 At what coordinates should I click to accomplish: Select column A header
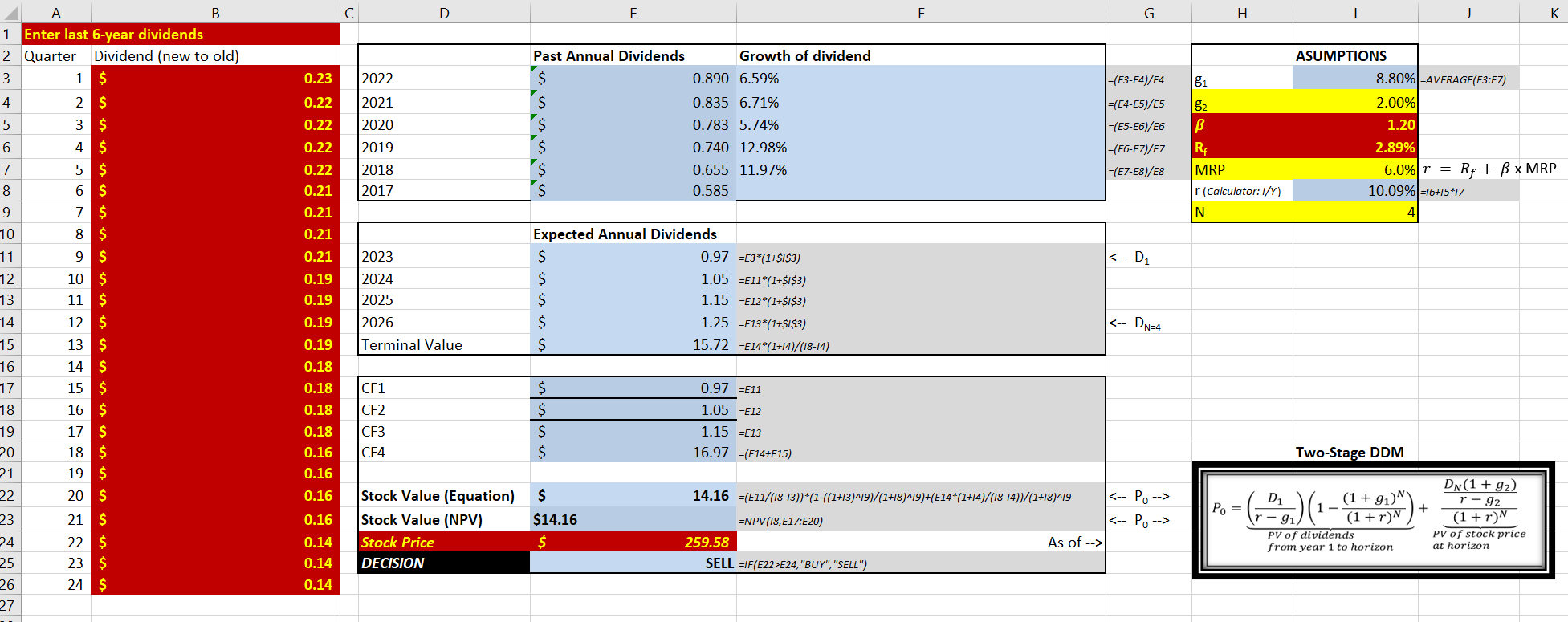[56, 13]
